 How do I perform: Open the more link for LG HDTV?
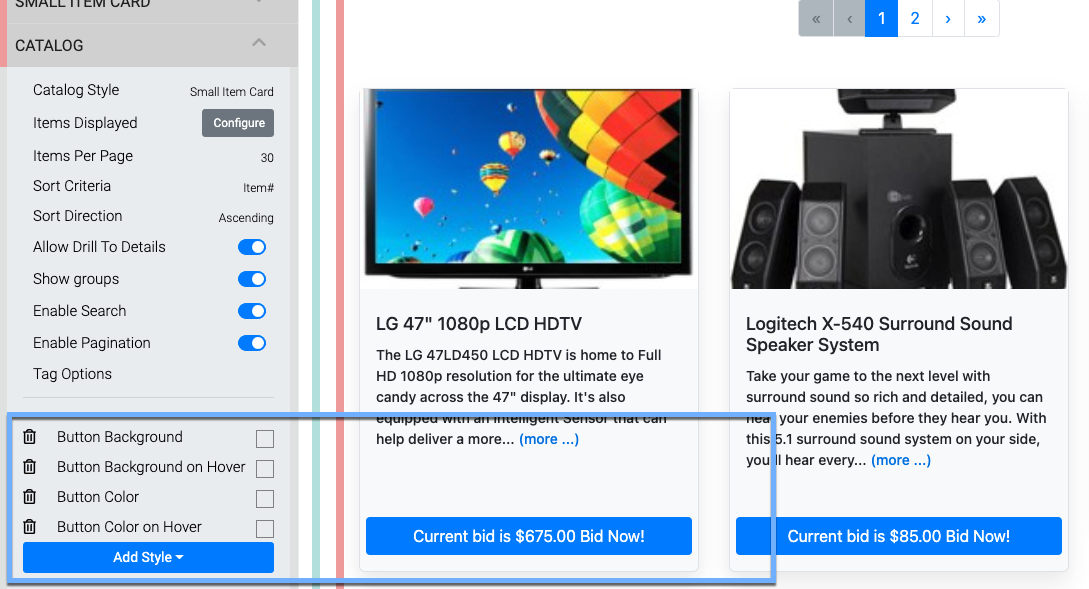[x=549, y=439]
